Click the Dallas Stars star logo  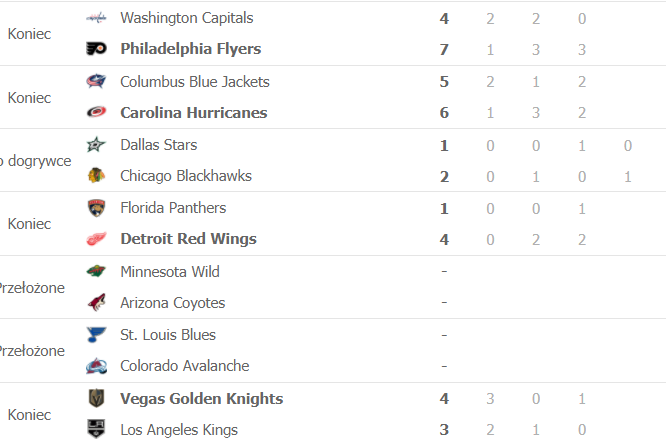(96, 145)
